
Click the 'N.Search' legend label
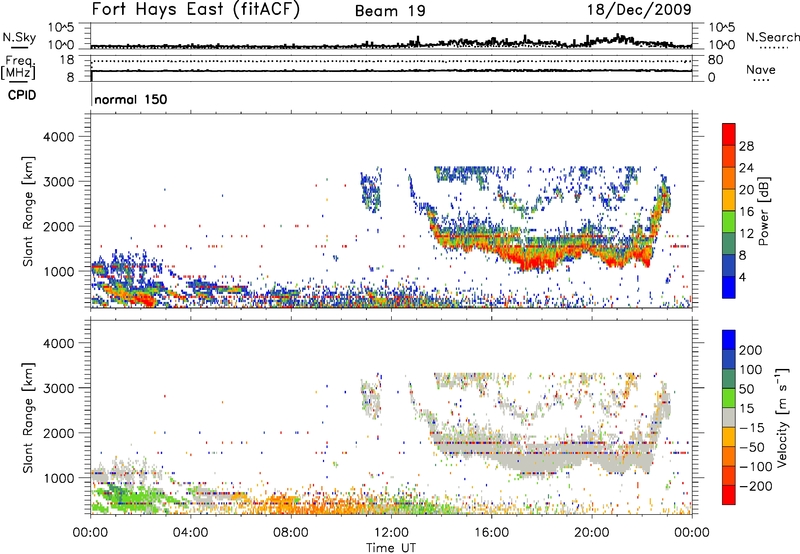[x=772, y=37]
